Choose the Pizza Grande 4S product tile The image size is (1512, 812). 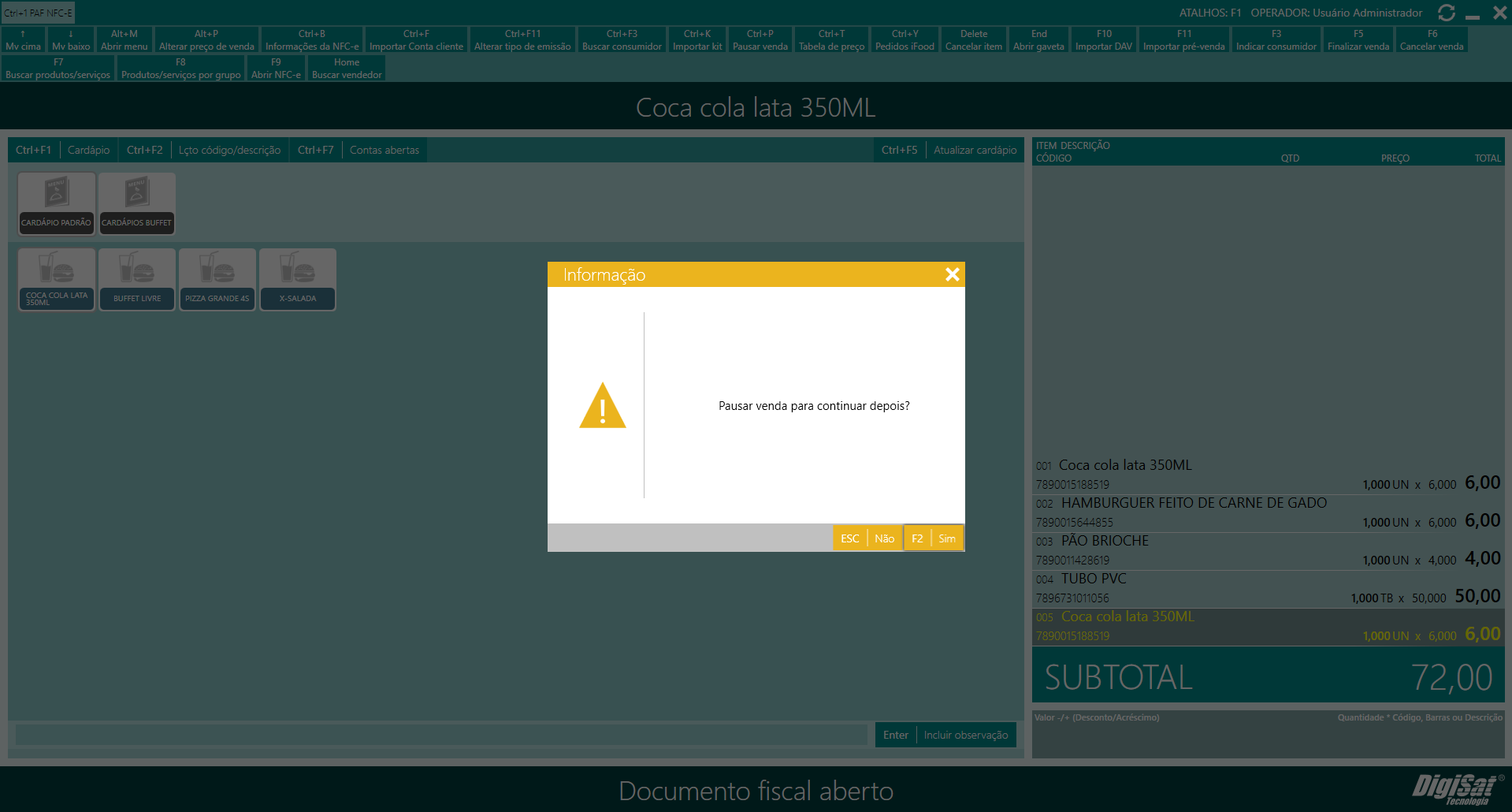click(x=217, y=280)
